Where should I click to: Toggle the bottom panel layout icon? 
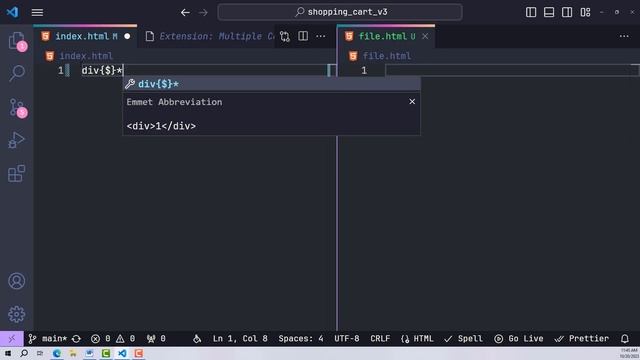point(549,12)
